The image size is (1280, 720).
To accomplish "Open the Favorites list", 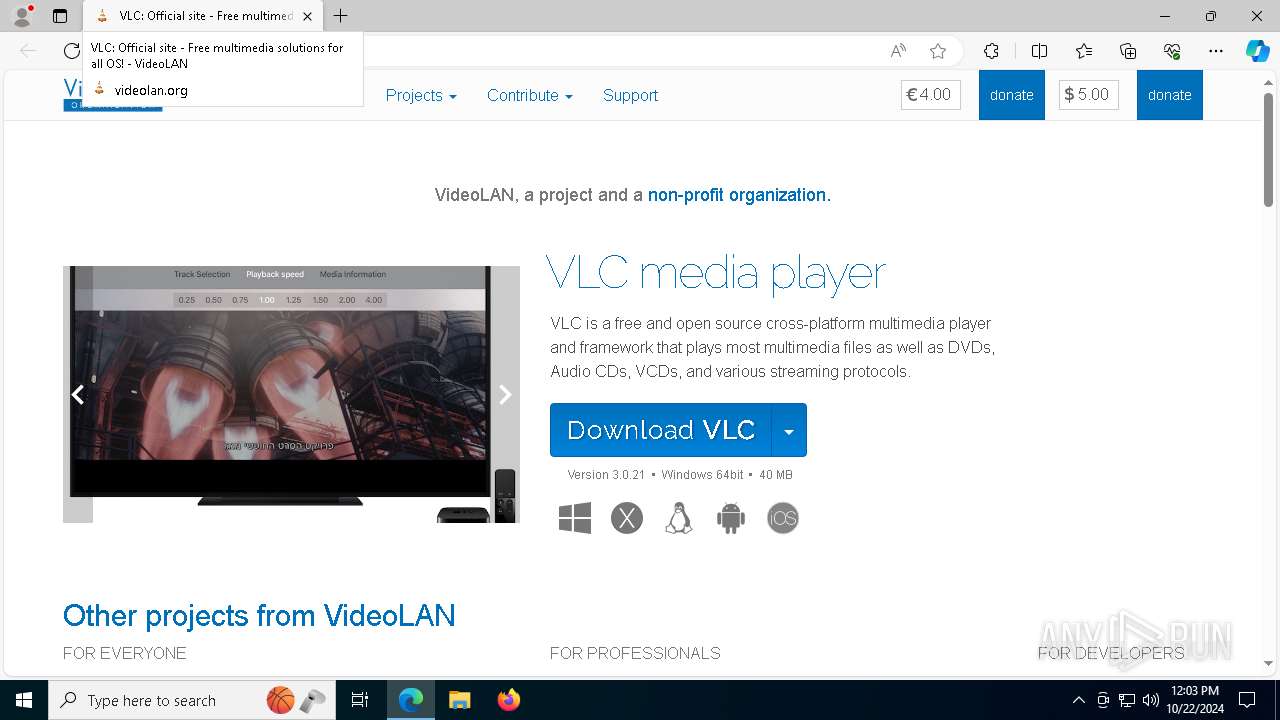I will 1084,51.
